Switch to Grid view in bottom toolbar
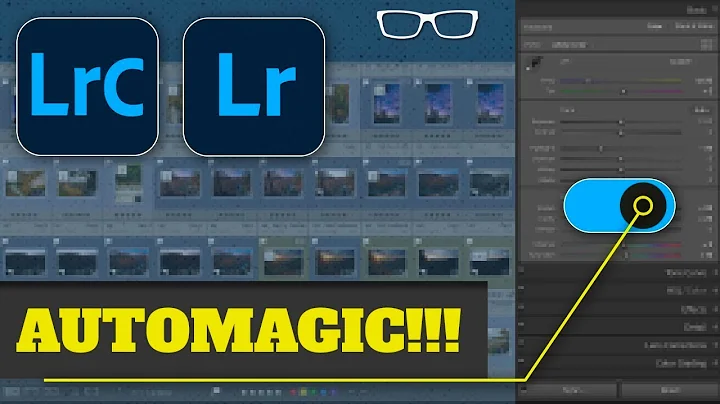 (12, 392)
